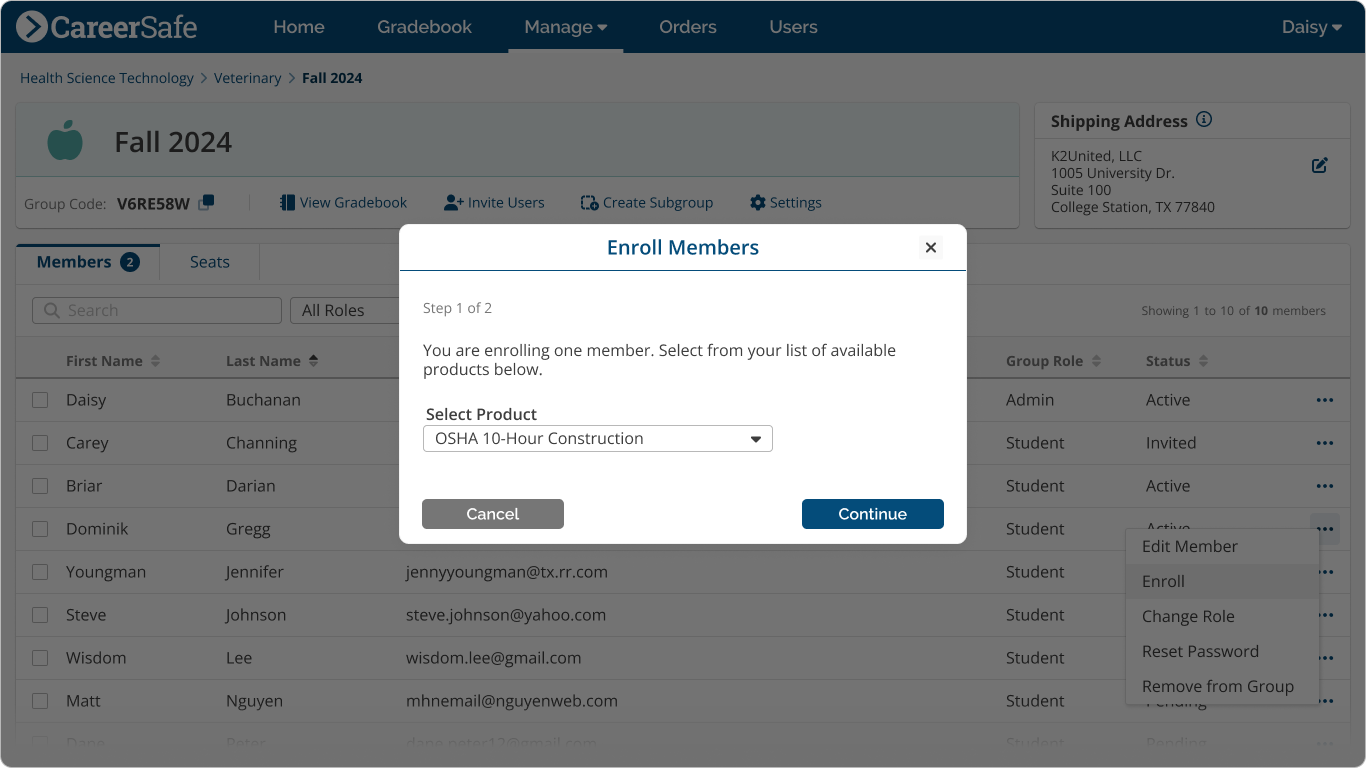The height and width of the screenshot is (768, 1366).
Task: Click the member search input field
Action: click(x=155, y=310)
